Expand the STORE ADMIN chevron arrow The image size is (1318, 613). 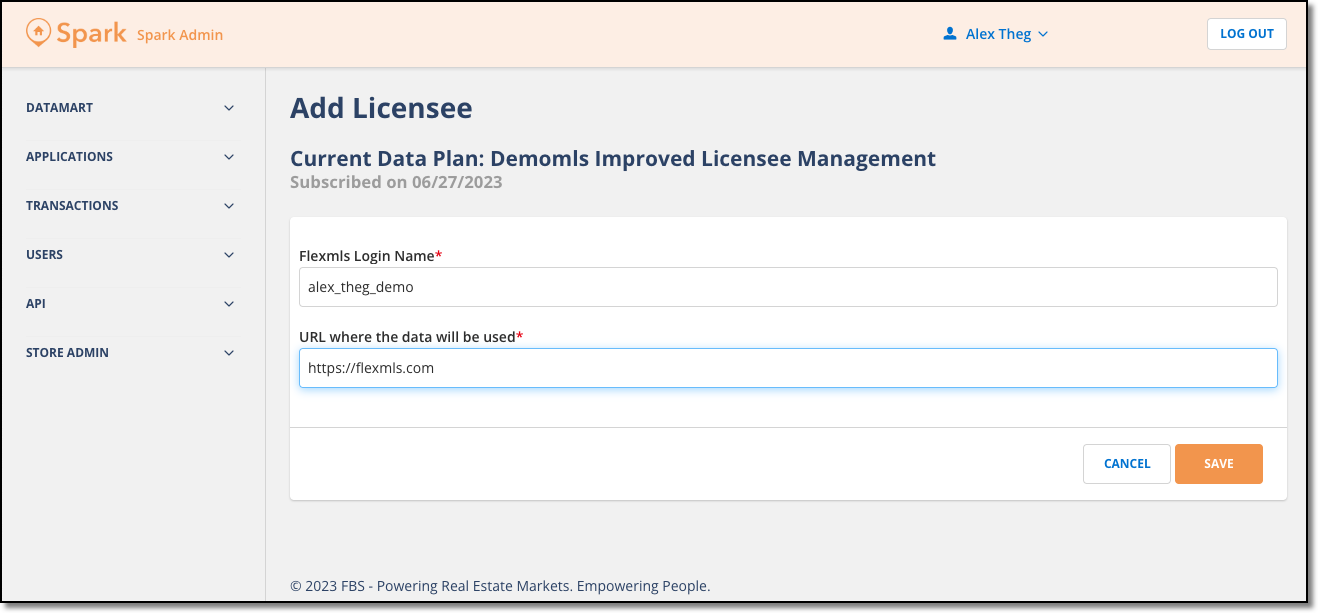[229, 353]
